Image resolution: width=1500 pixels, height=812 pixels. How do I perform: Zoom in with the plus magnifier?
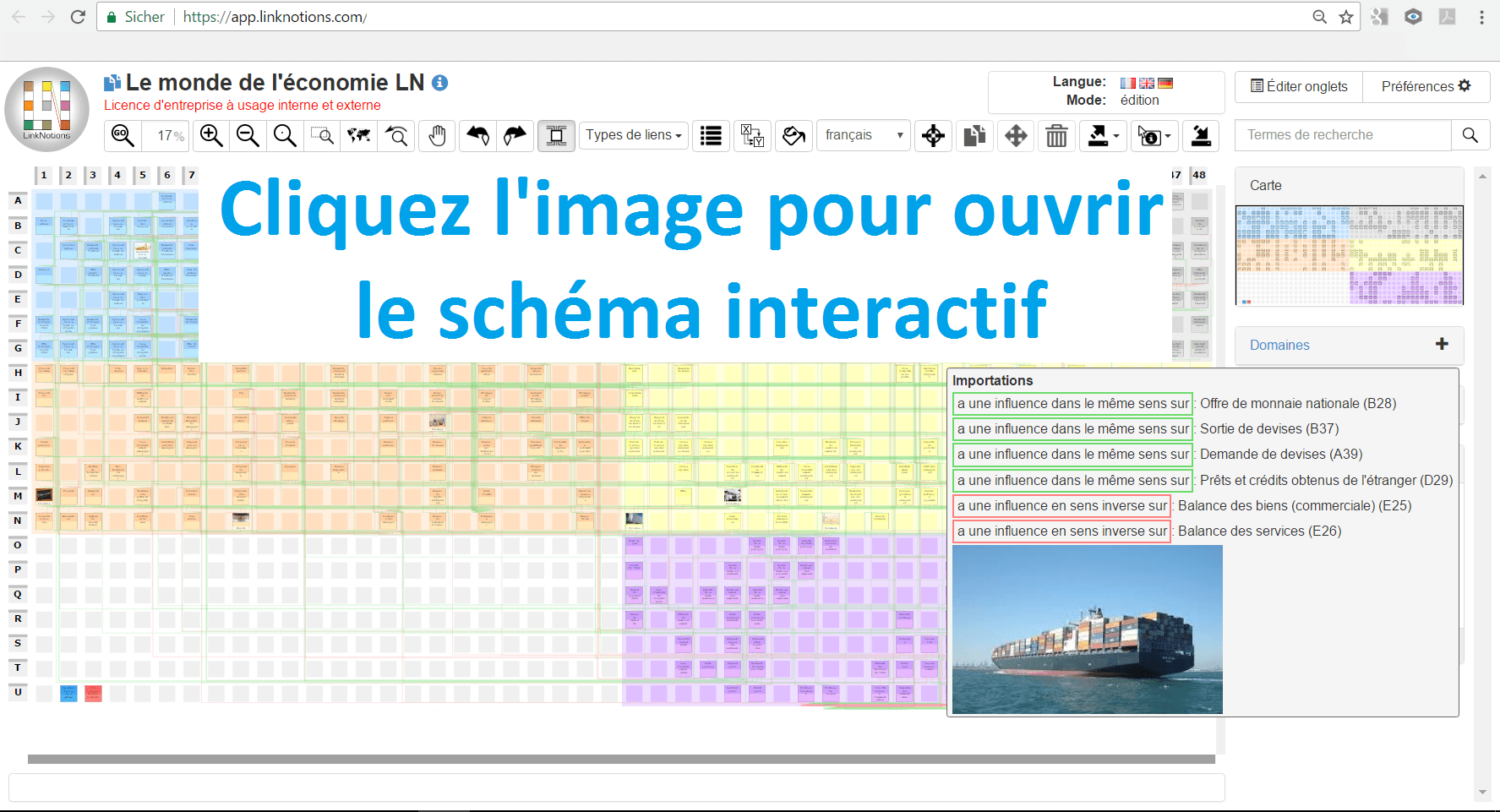pyautogui.click(x=211, y=135)
